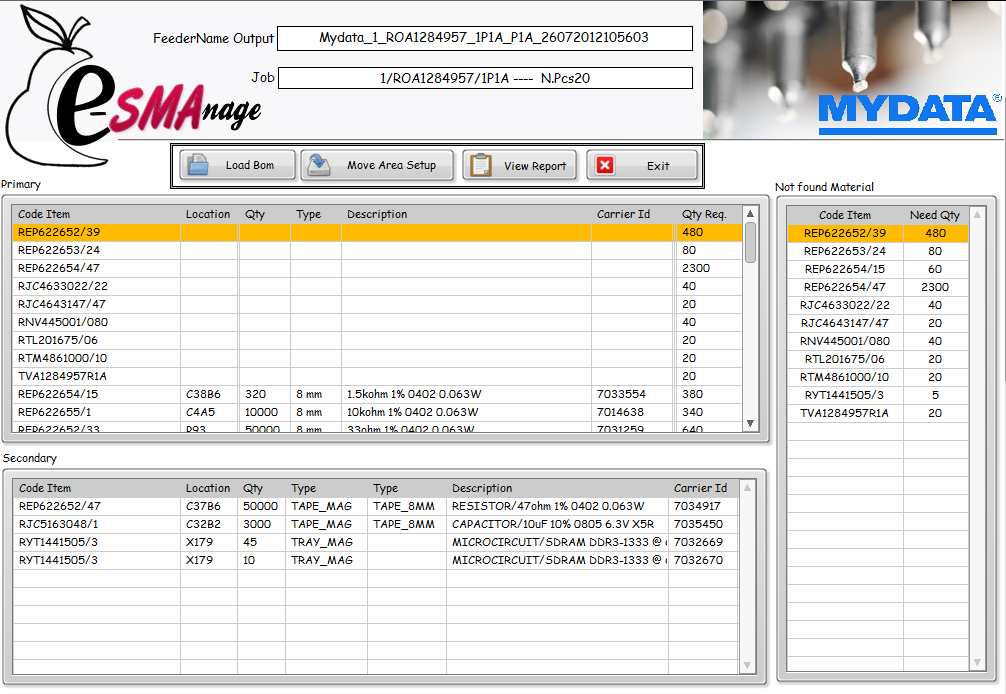Click the FeederName Output text field

[x=484, y=38]
